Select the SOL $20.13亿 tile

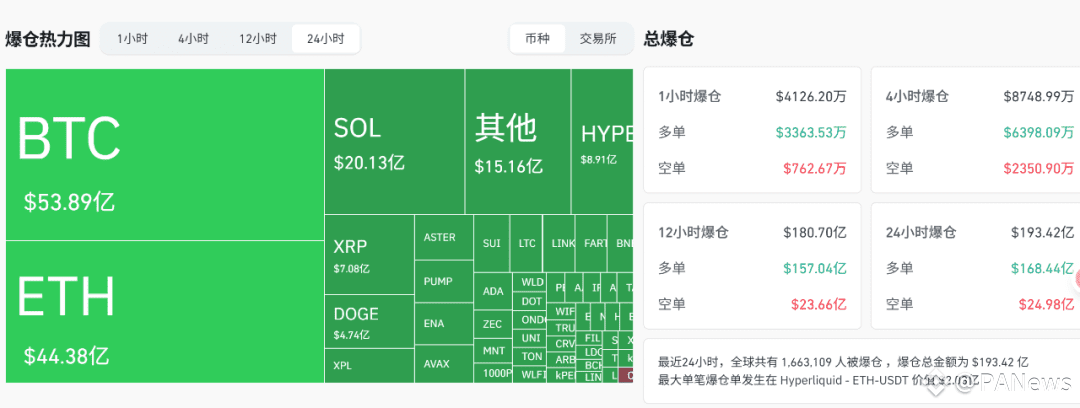click(395, 141)
